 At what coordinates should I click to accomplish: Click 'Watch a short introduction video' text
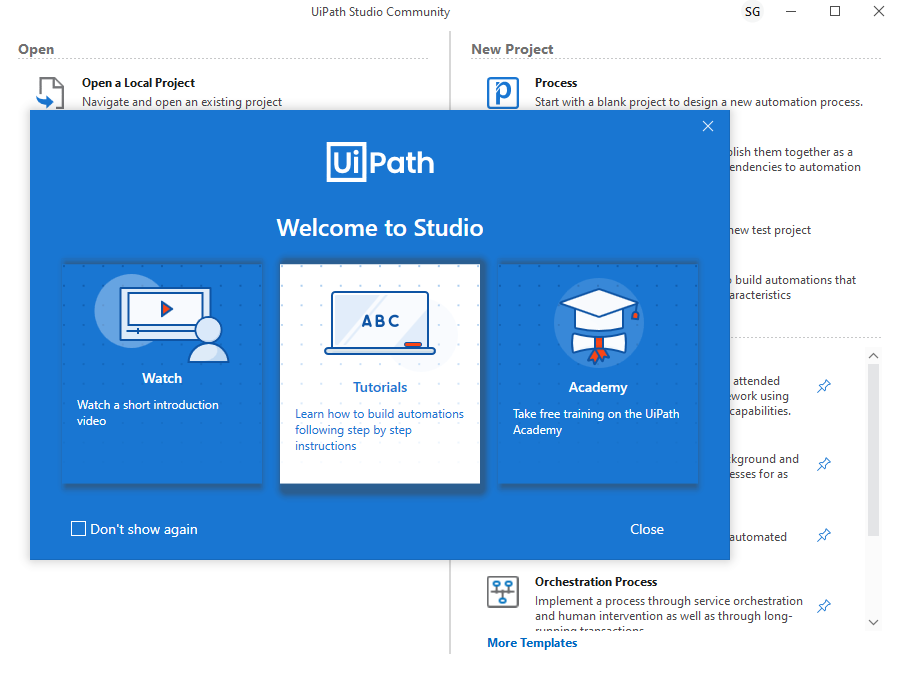(148, 413)
